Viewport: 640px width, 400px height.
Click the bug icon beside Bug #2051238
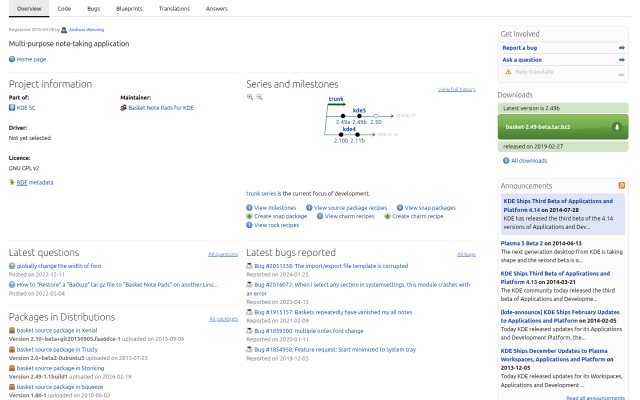249,266
